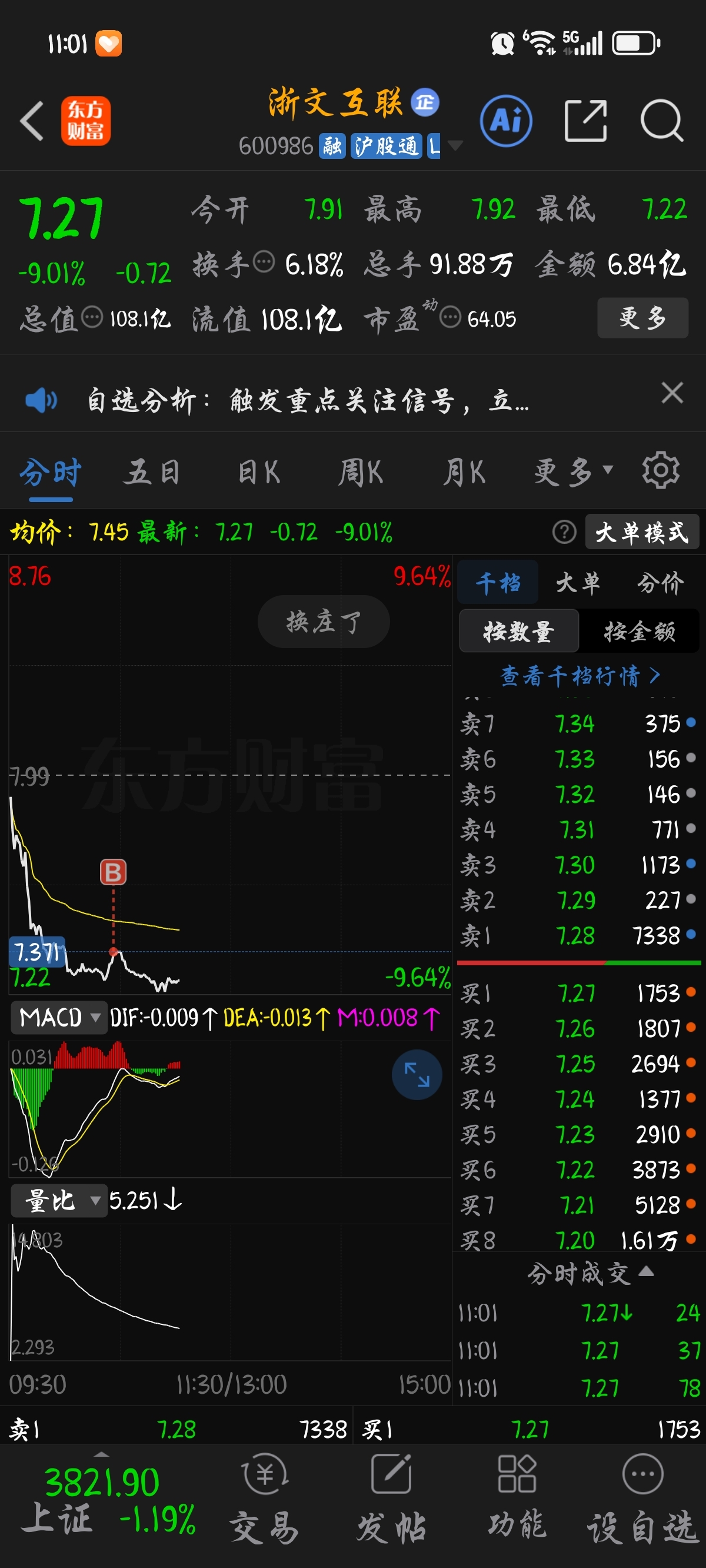The width and height of the screenshot is (706, 1568).
Task: Open 更多 quote details button
Action: 642,318
